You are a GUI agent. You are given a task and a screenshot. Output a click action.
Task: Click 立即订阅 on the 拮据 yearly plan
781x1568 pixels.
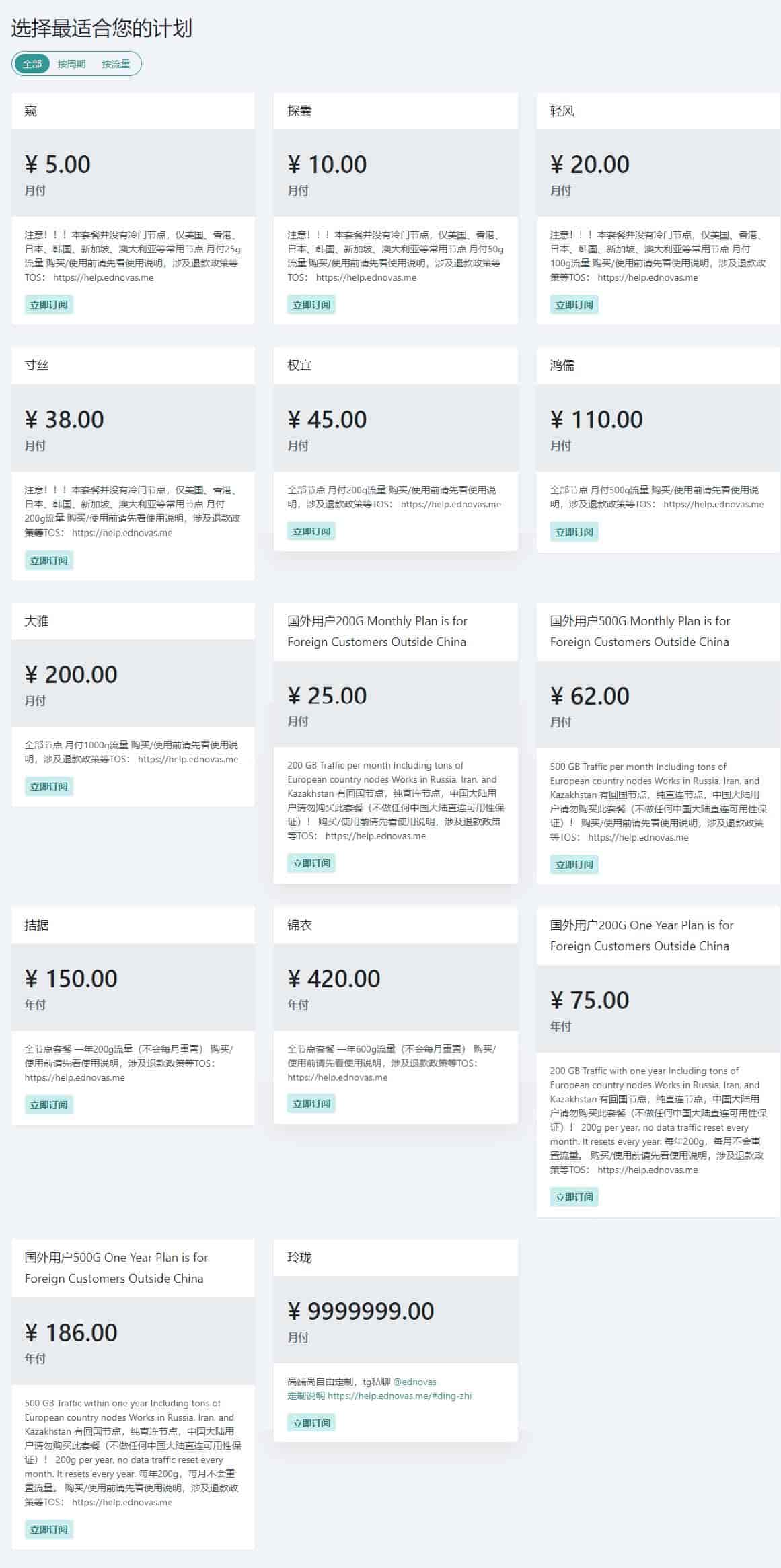[x=48, y=1105]
